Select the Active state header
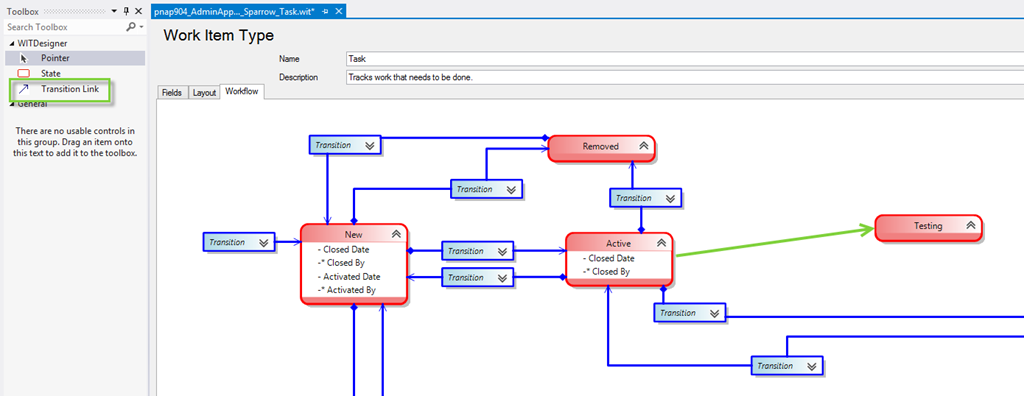The image size is (1024, 396). tap(618, 243)
